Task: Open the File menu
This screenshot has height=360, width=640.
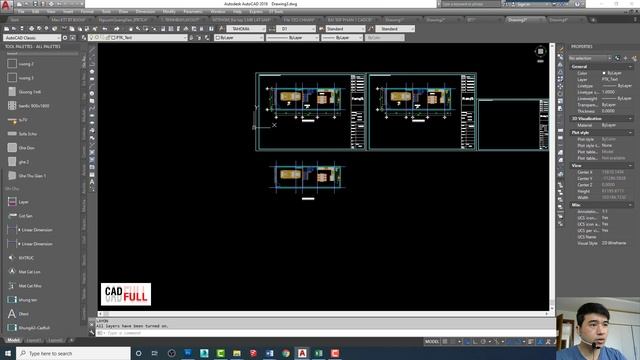Action: coord(21,12)
